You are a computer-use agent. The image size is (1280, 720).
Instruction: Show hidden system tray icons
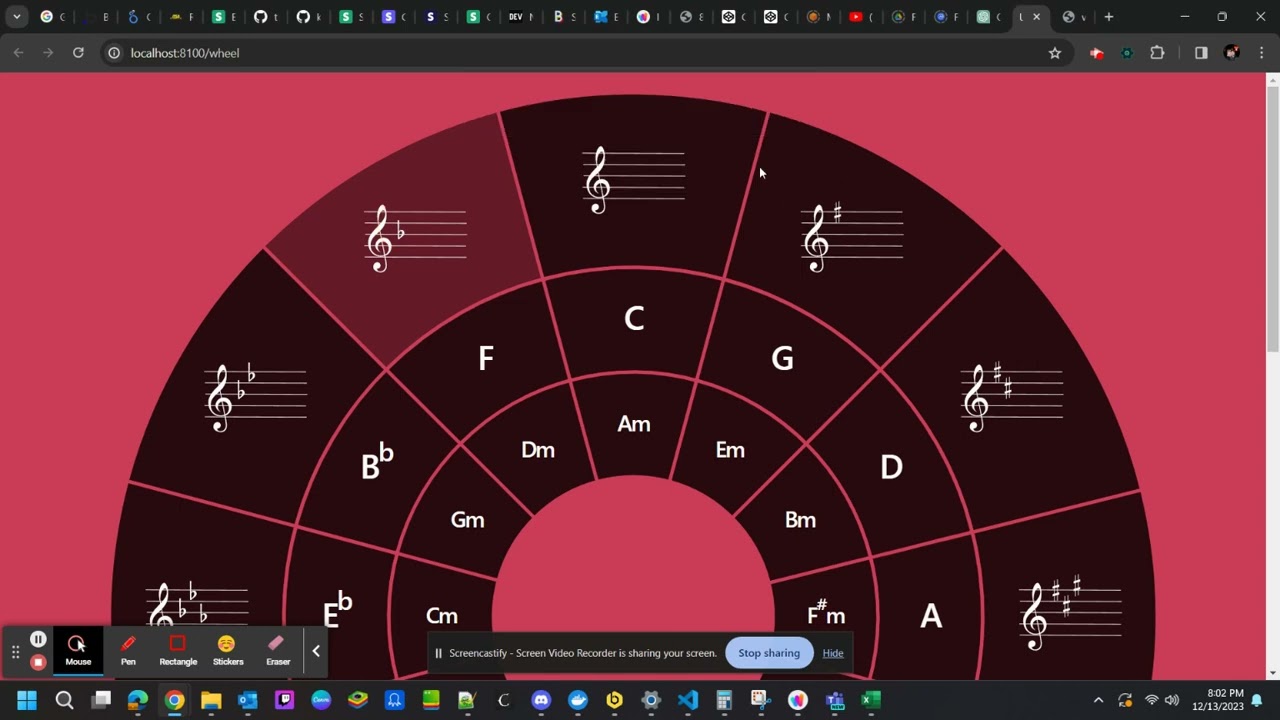1098,700
